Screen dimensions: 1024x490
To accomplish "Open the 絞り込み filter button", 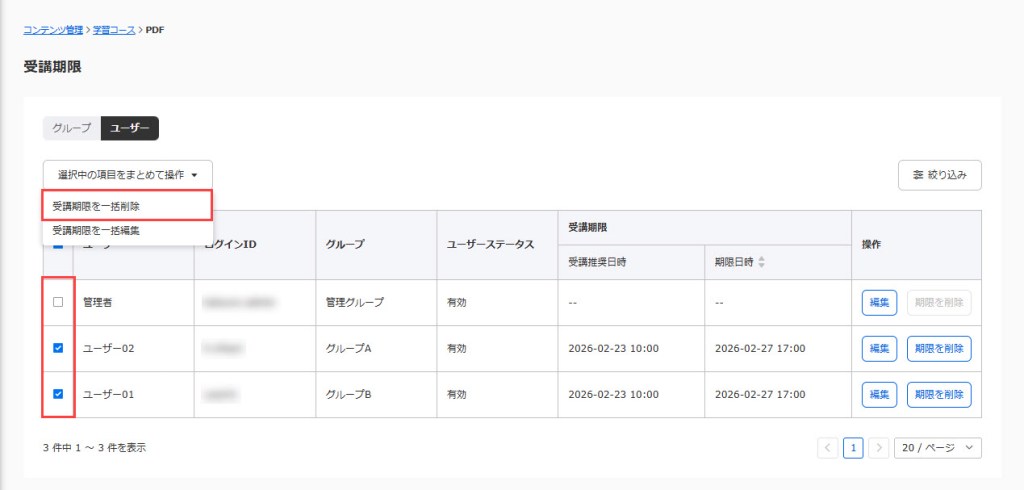I will (x=939, y=175).
